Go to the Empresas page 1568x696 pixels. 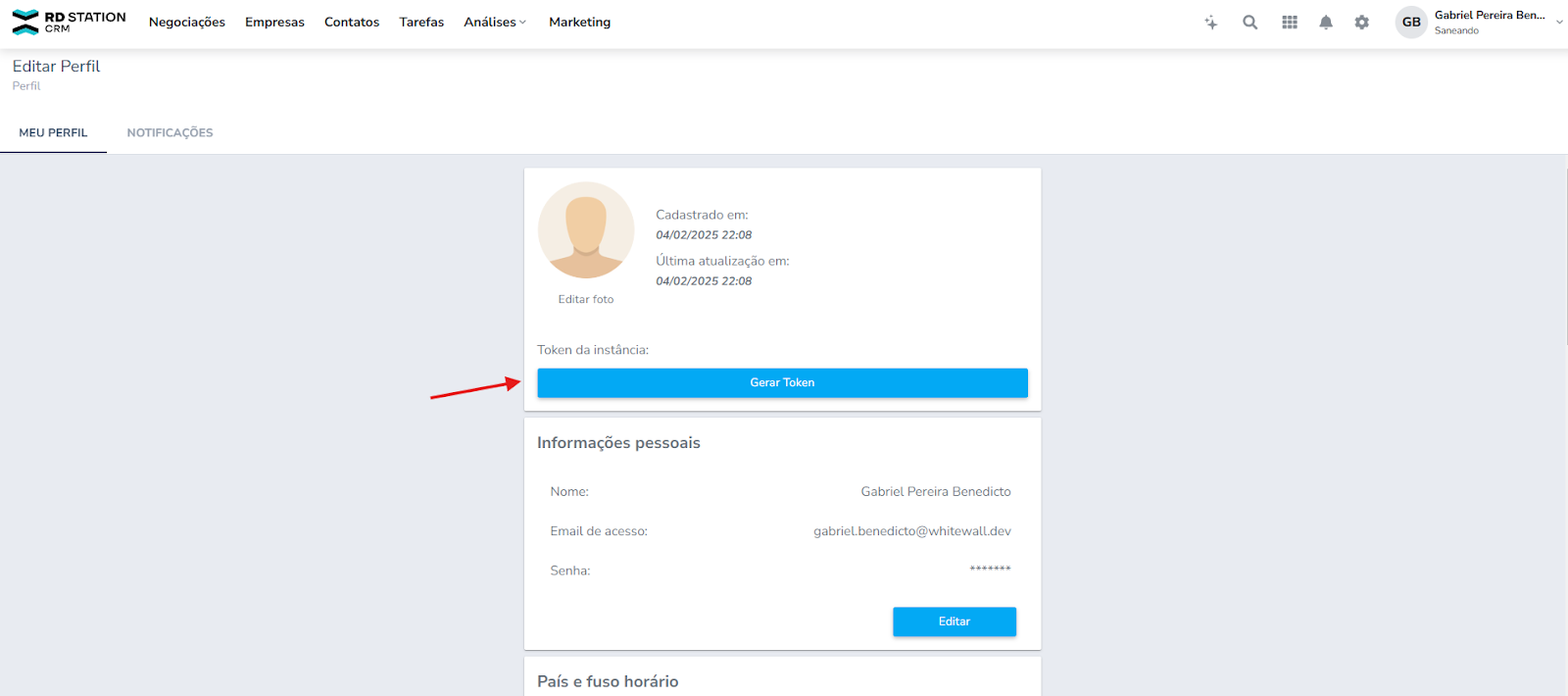[274, 23]
